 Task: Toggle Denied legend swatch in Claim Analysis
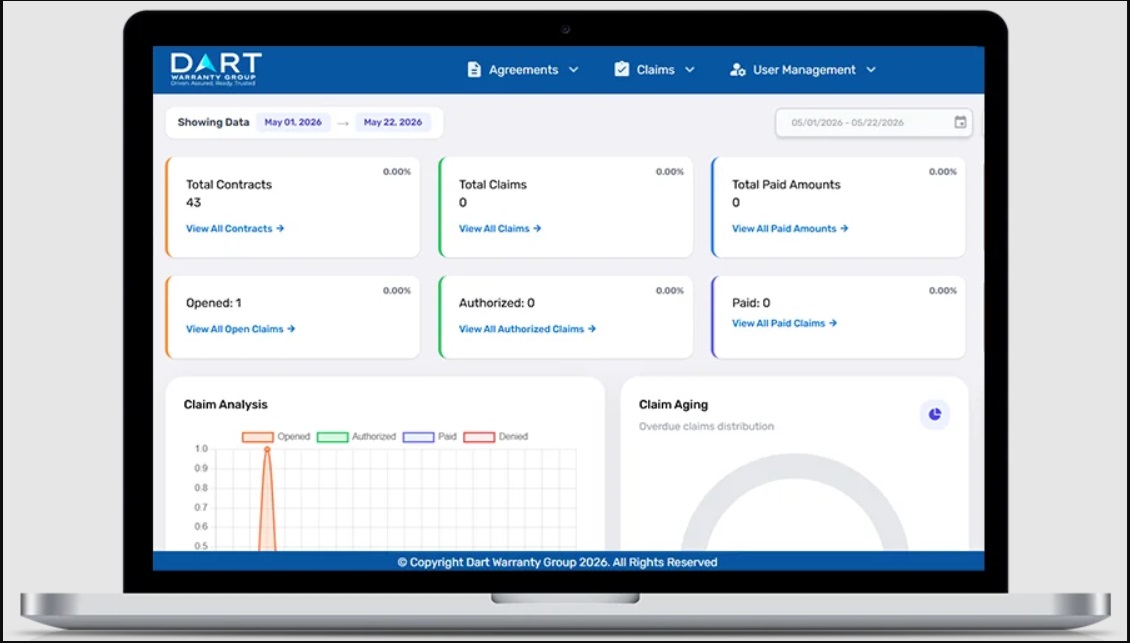(479, 437)
